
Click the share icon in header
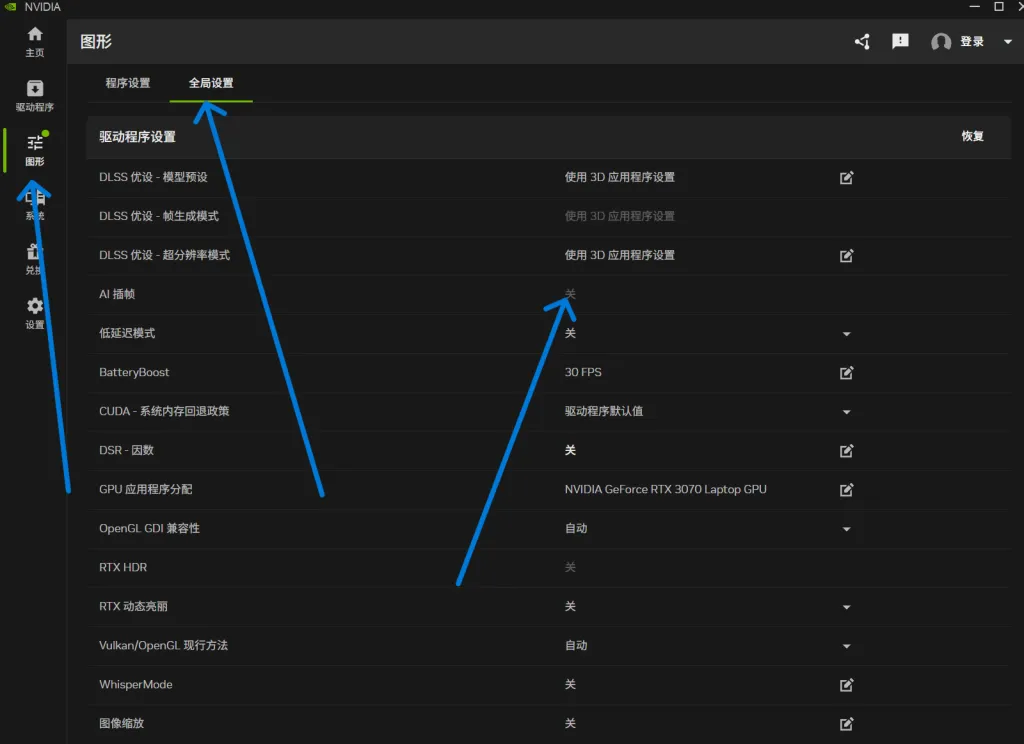pyautogui.click(x=862, y=42)
